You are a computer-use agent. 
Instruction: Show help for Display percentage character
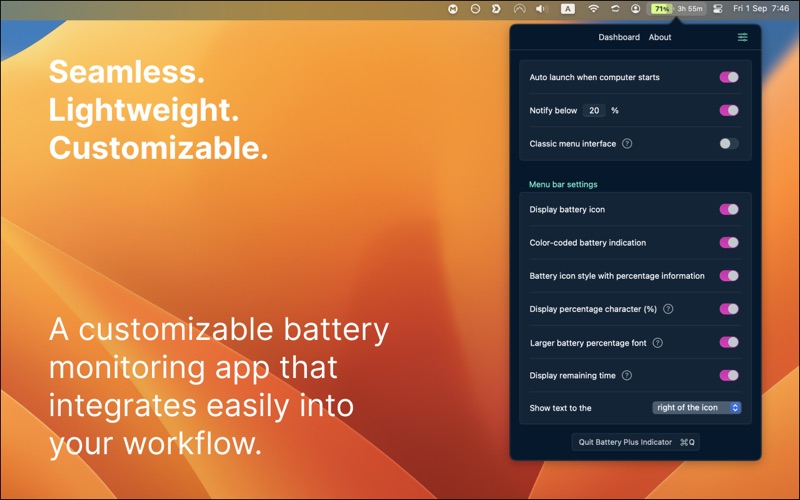pyautogui.click(x=668, y=309)
